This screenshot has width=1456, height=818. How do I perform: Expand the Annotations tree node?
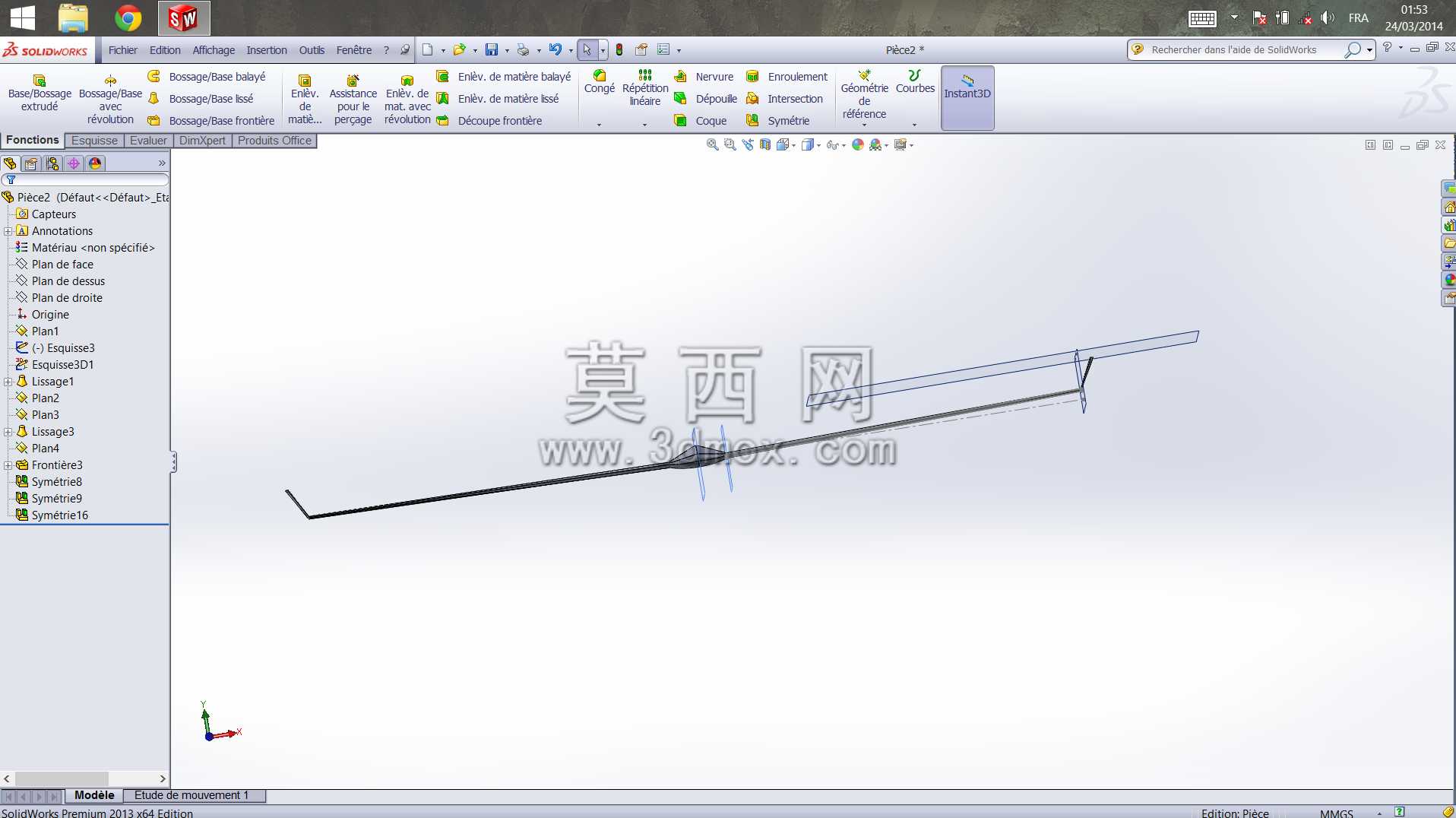click(8, 231)
